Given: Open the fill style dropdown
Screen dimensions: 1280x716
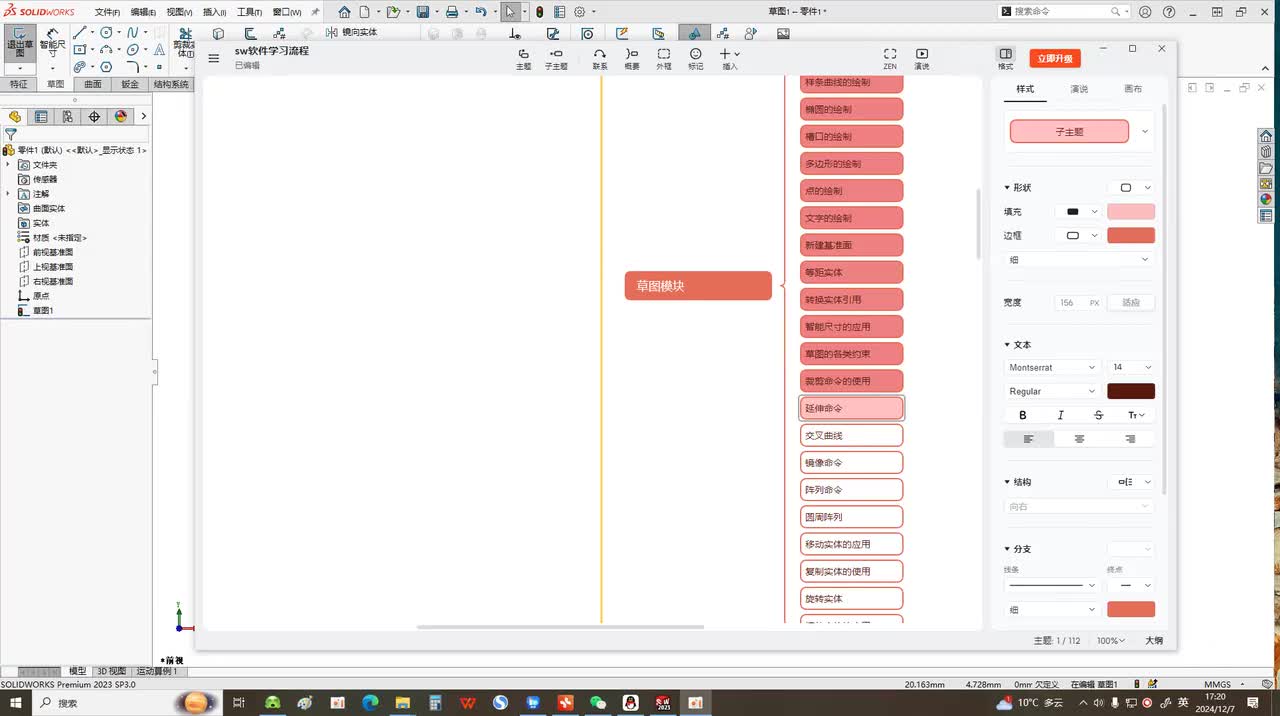Looking at the screenshot, I should coord(1079,212).
